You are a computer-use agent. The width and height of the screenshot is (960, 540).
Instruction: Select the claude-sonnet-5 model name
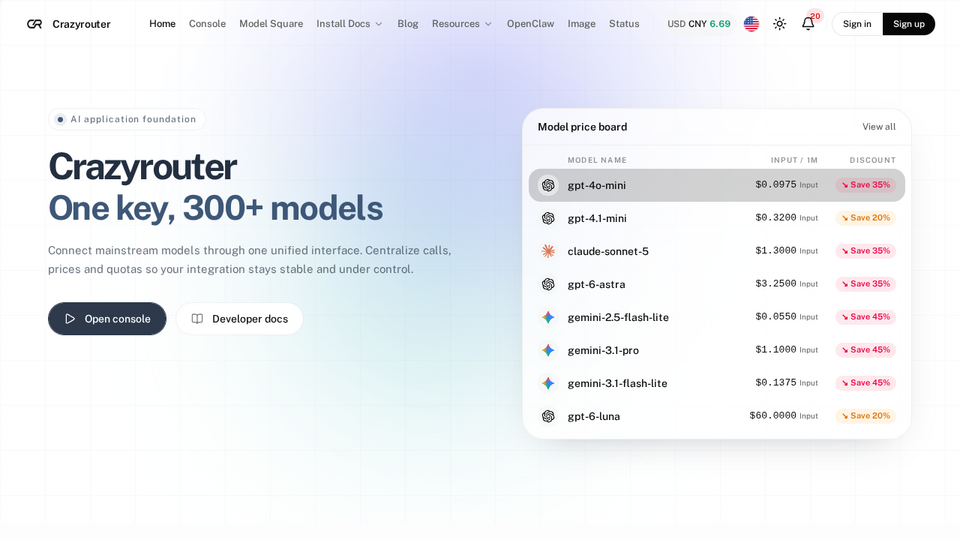(x=608, y=251)
